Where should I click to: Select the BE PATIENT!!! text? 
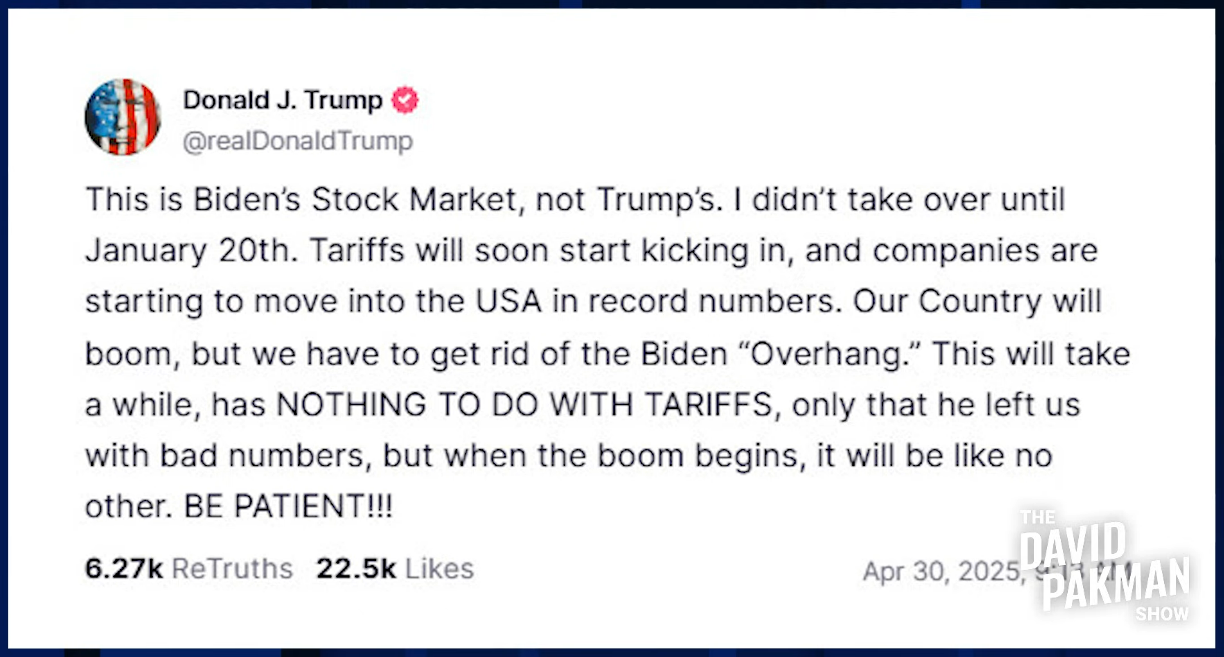point(288,506)
